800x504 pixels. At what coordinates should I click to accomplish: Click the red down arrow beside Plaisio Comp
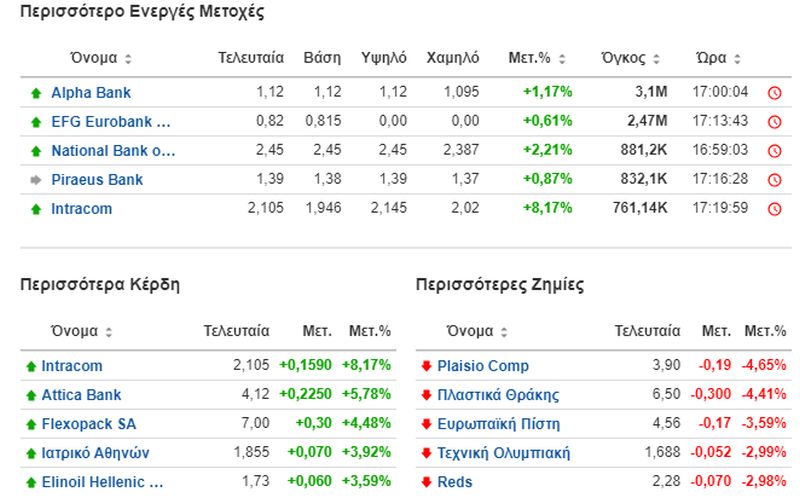(427, 366)
